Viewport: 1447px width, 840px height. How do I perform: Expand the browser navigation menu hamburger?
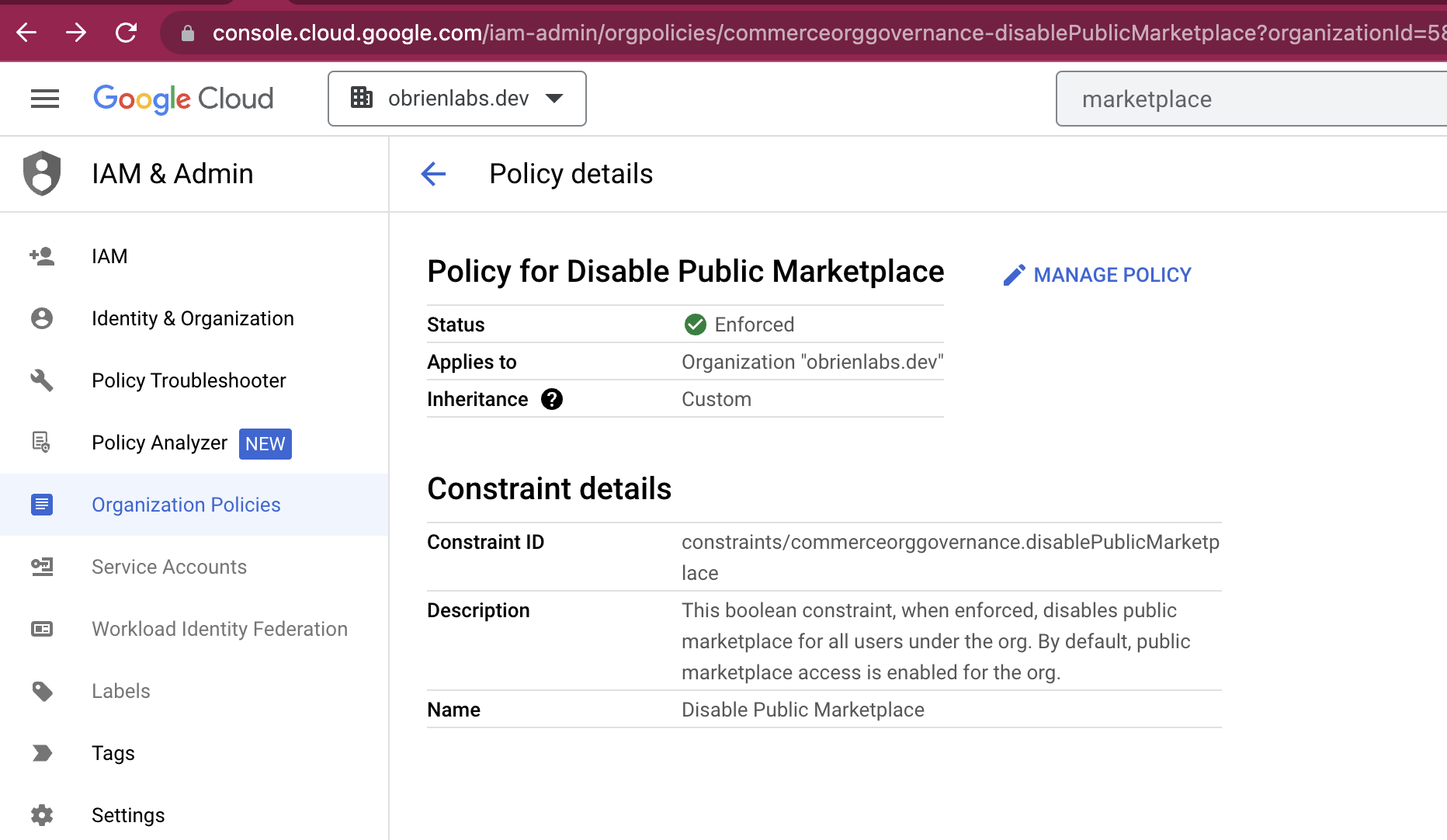coord(44,99)
